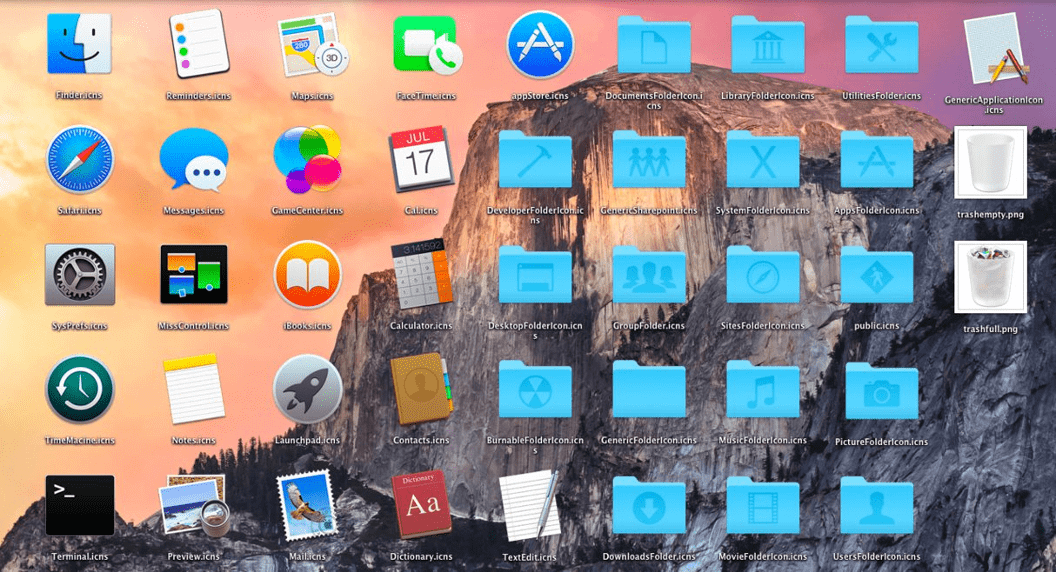Click the SysPrefs.icns gear icon
Image resolution: width=1056 pixels, height=572 pixels.
[79, 274]
